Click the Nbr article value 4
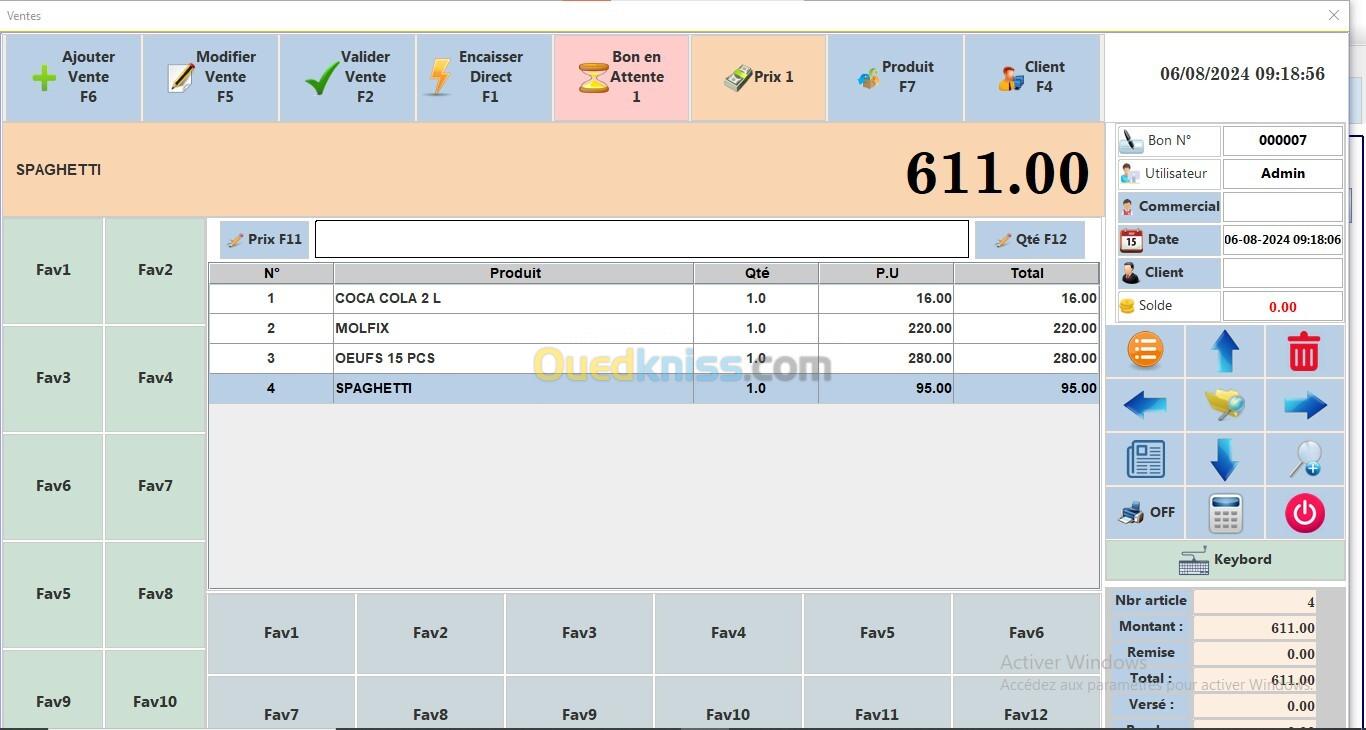The image size is (1366, 730). [x=1255, y=602]
